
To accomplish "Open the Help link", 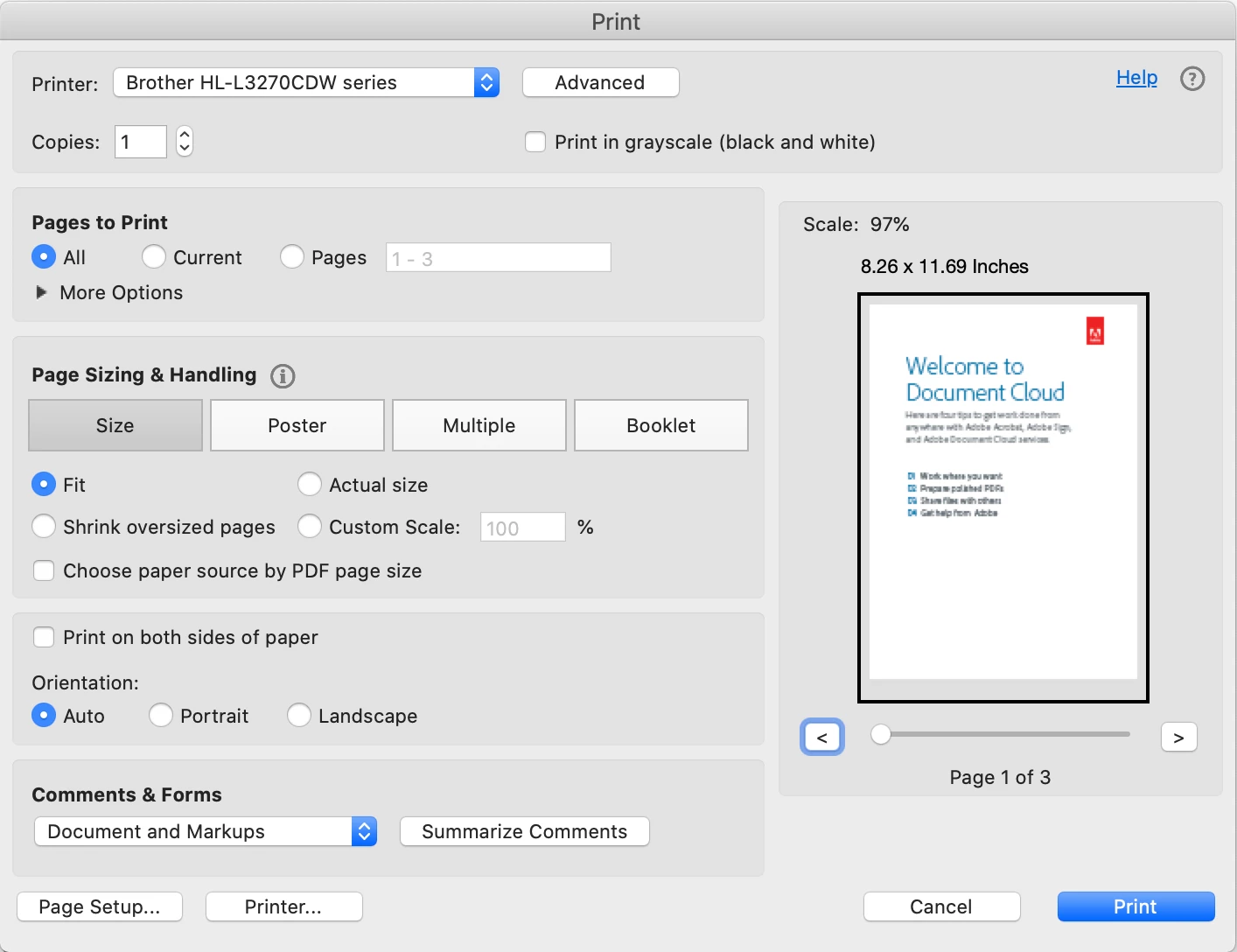I will tap(1136, 78).
